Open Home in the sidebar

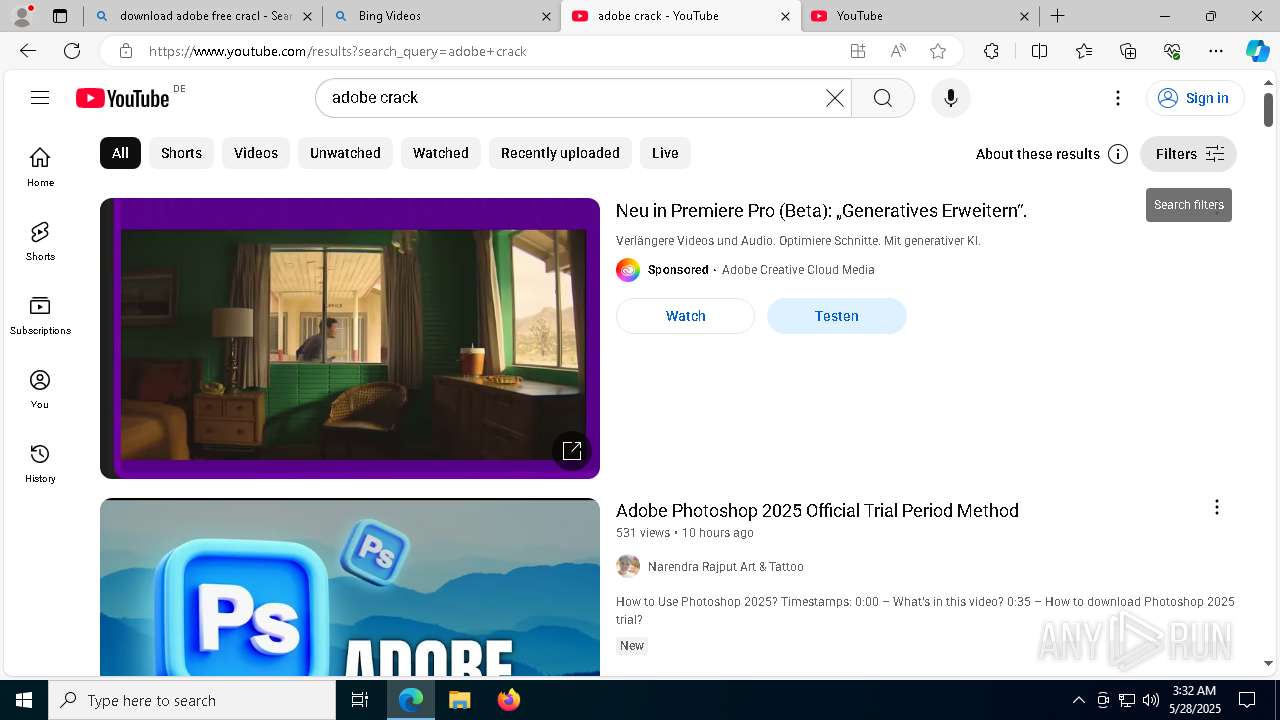click(x=40, y=167)
